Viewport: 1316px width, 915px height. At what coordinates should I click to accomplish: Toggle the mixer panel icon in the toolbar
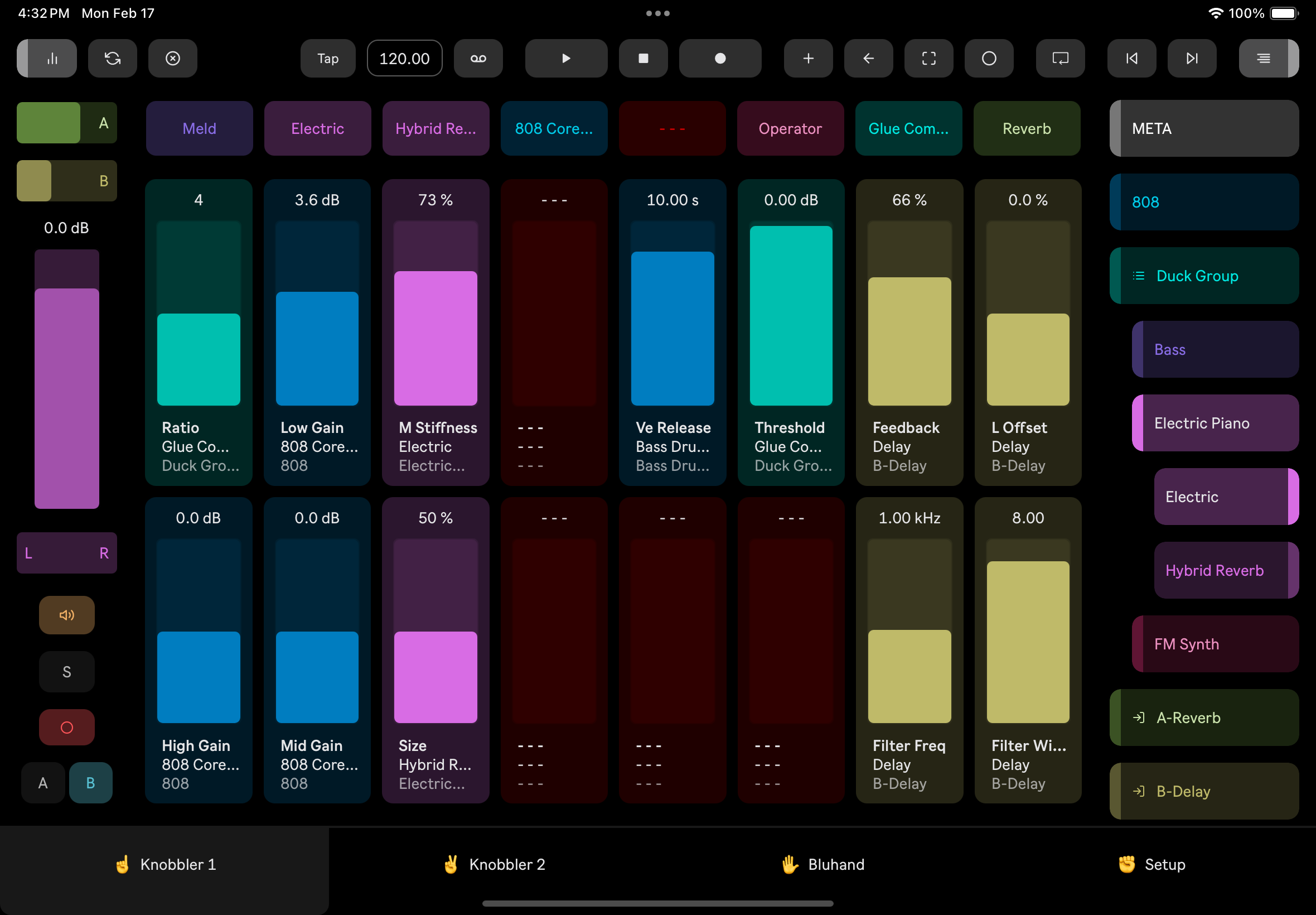pyautogui.click(x=47, y=59)
